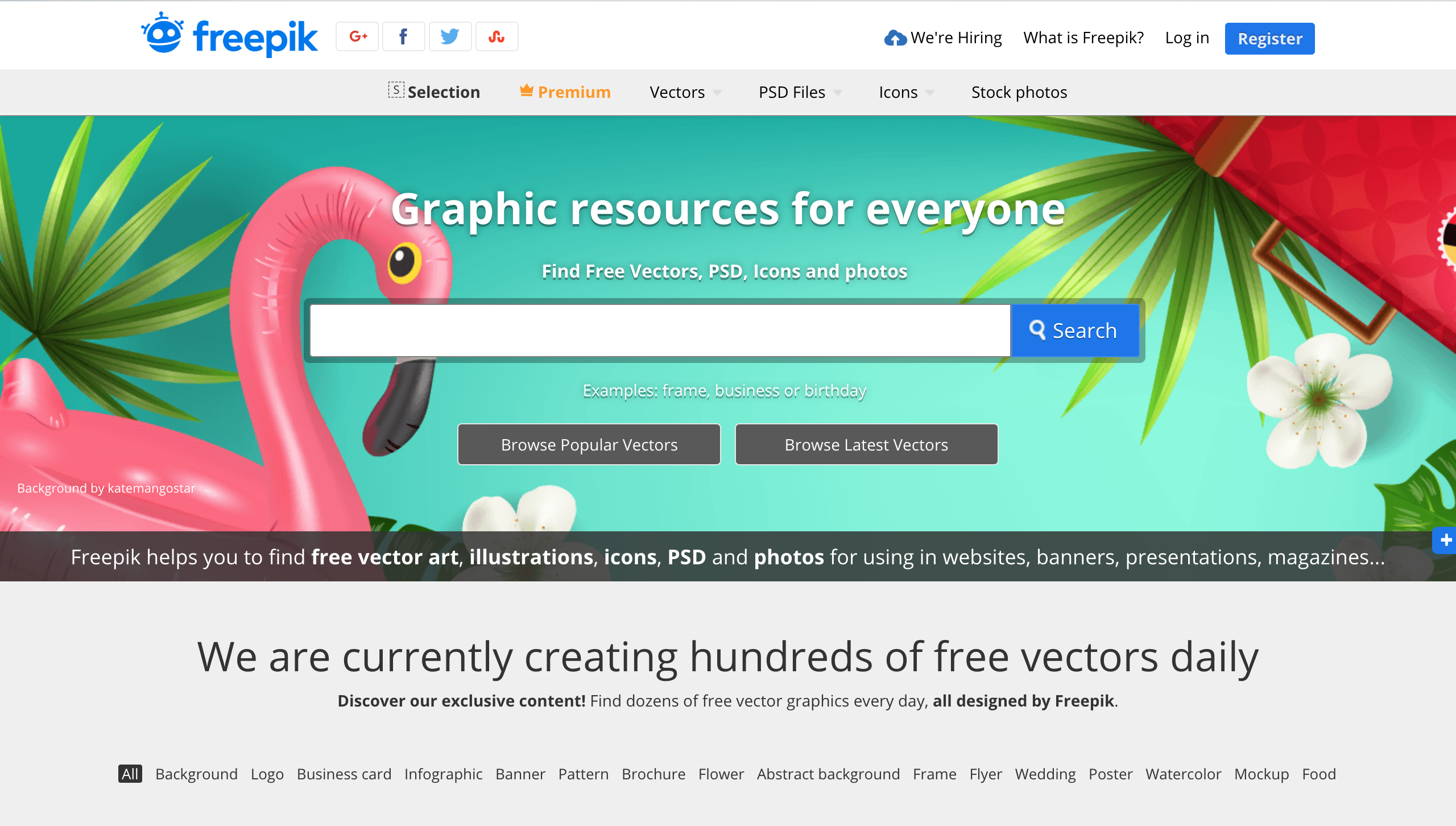Click the Freepik logo
The height and width of the screenshot is (826, 1456).
[230, 35]
